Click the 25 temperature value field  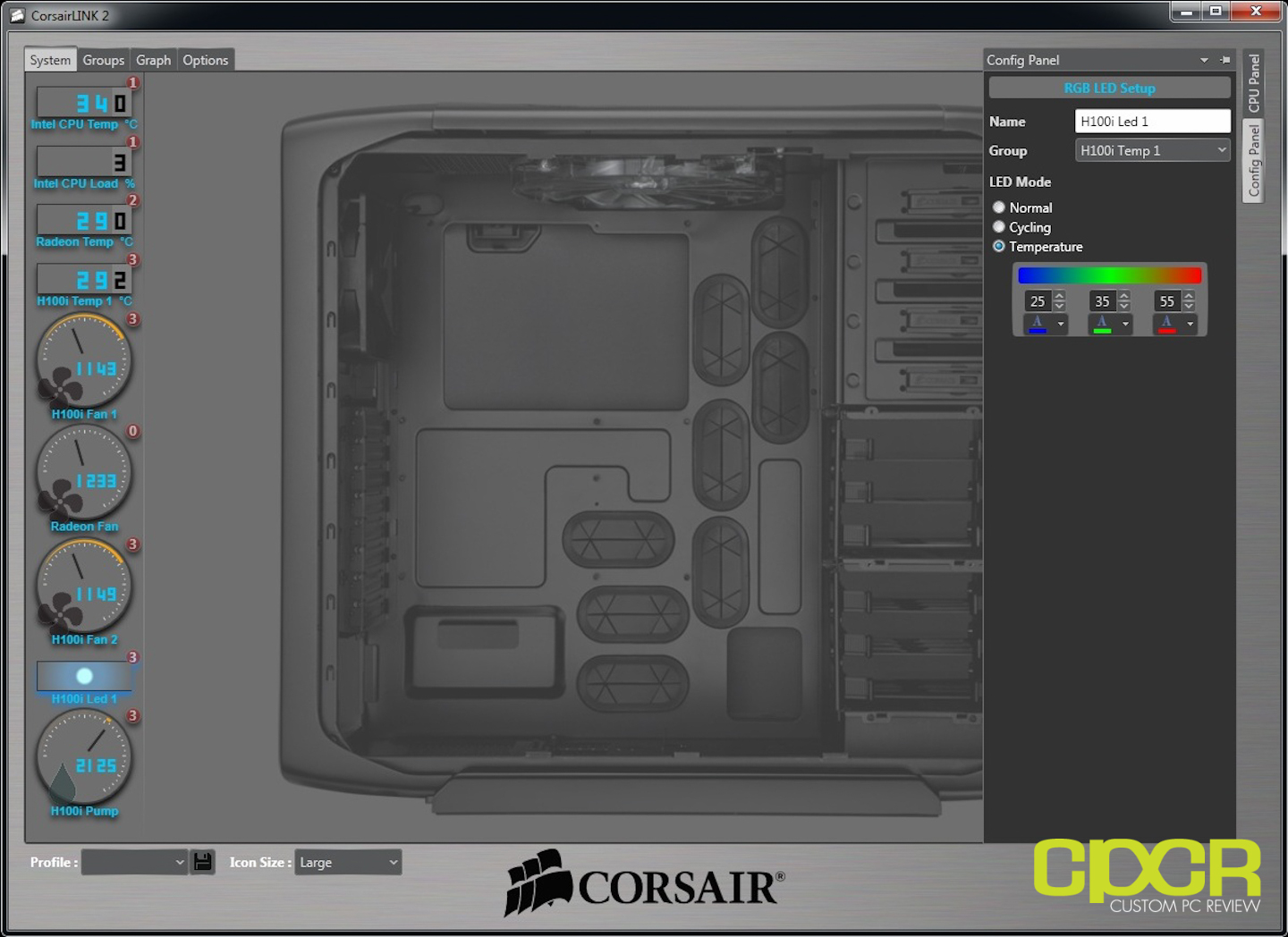(x=1038, y=301)
